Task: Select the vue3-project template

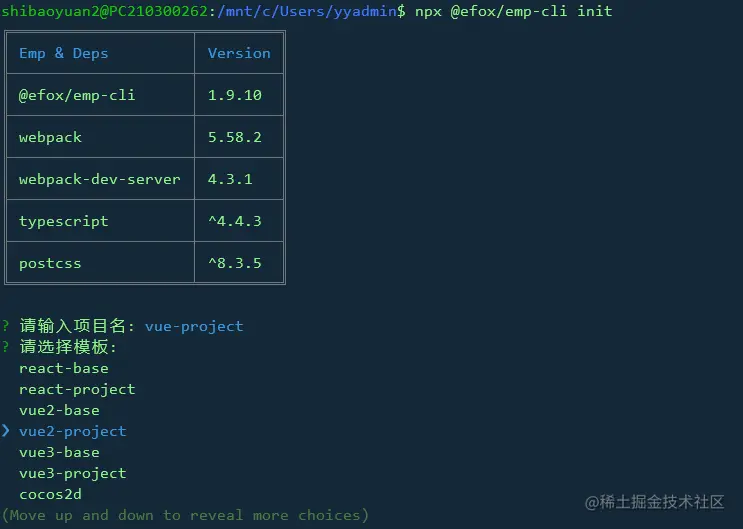Action: 72,473
